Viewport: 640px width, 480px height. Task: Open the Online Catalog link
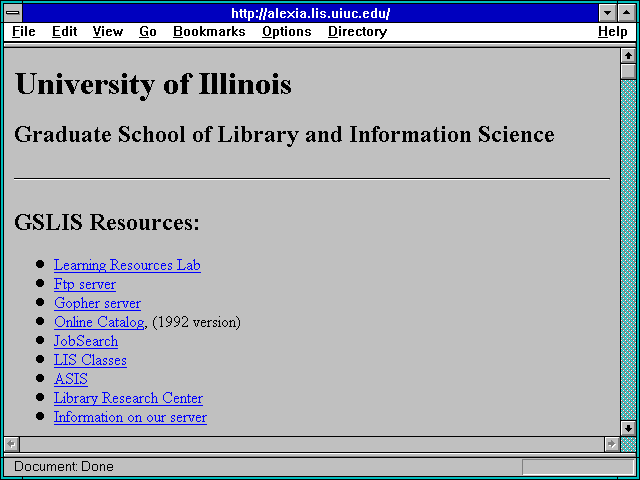tap(99, 322)
